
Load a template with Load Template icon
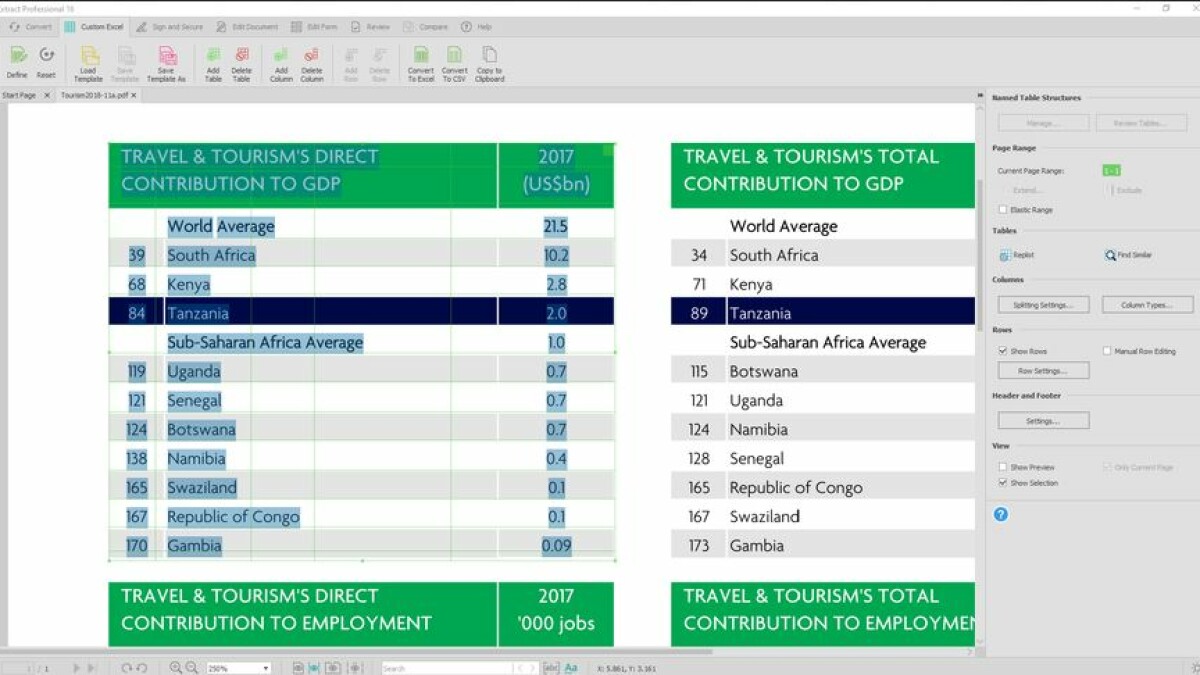(x=89, y=57)
